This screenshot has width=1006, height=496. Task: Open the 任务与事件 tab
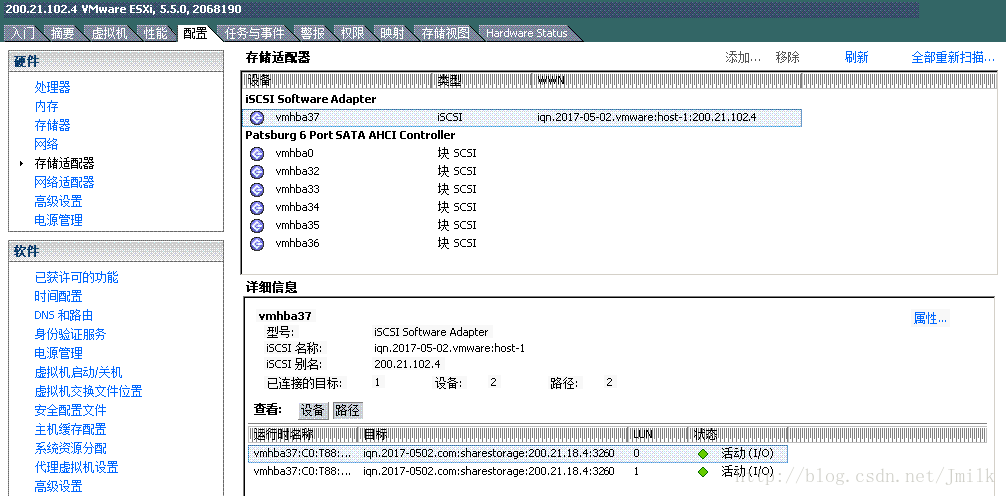(x=255, y=33)
